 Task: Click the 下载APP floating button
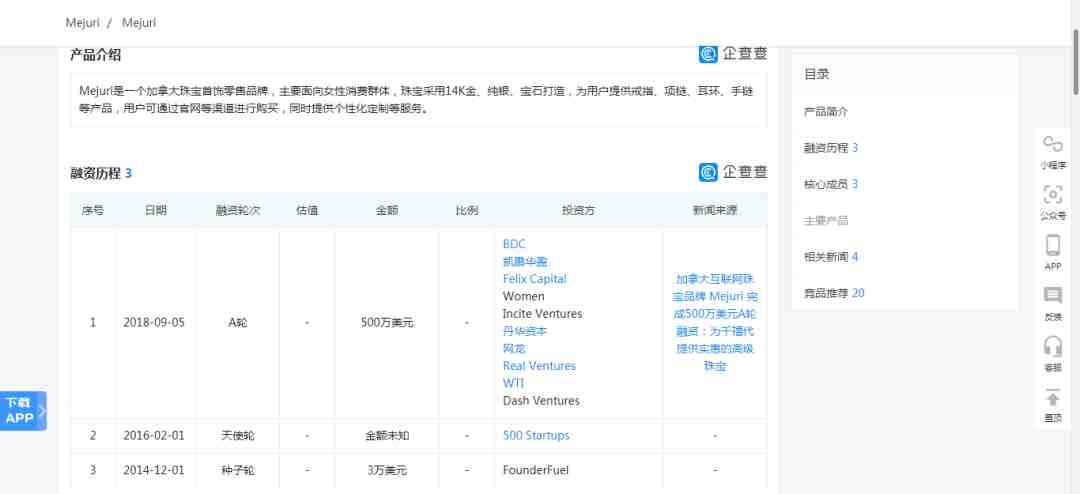click(23, 411)
